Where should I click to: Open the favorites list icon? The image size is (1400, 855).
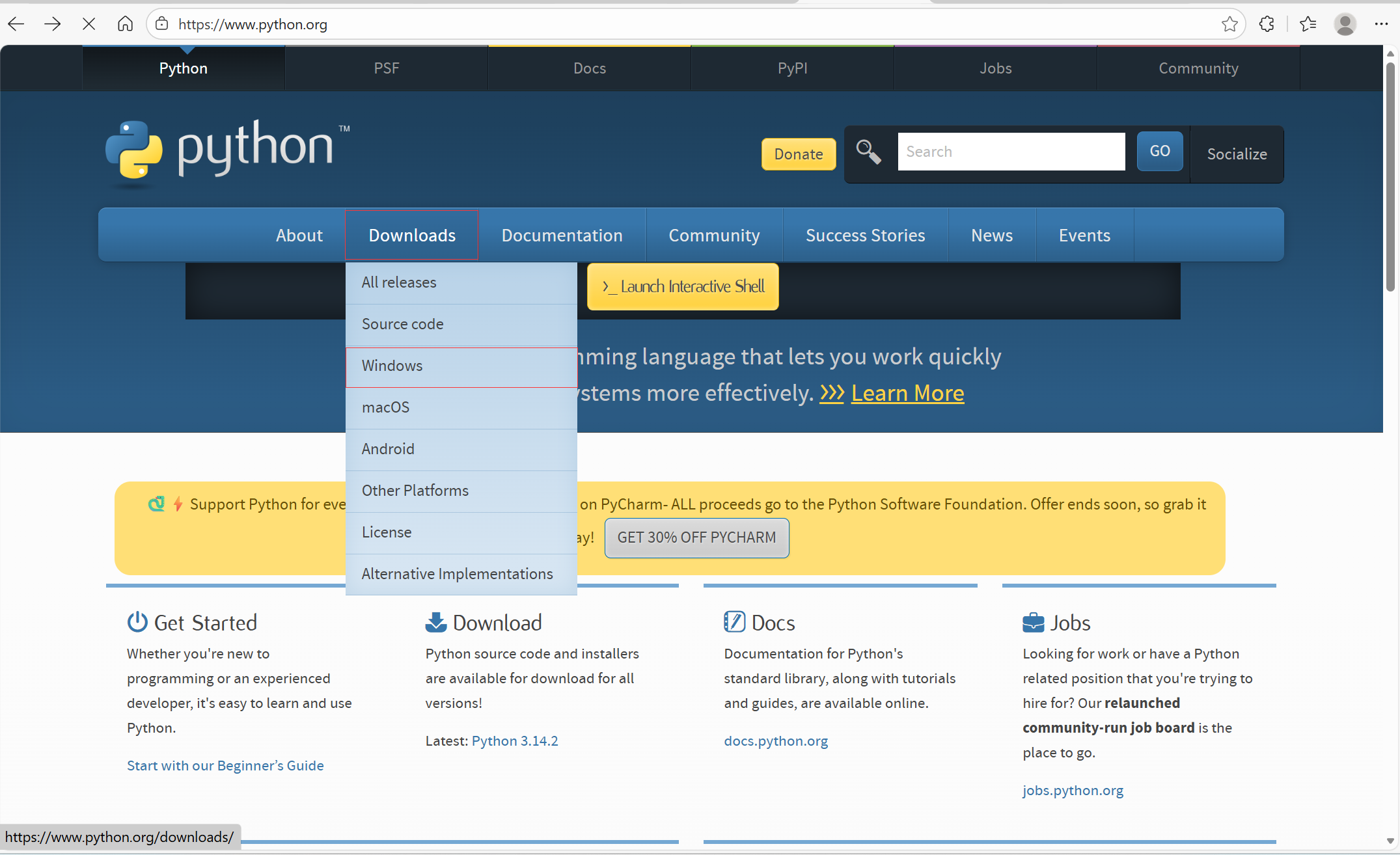[x=1308, y=24]
